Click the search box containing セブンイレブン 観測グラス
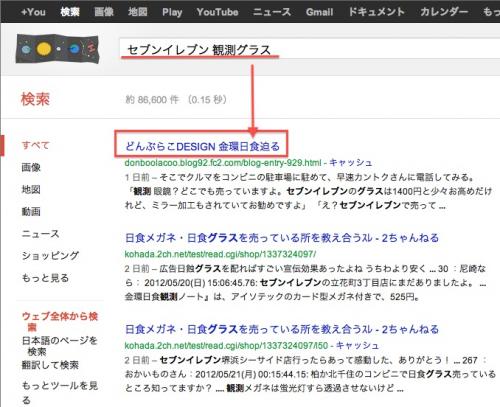The image size is (500, 407). 310,50
